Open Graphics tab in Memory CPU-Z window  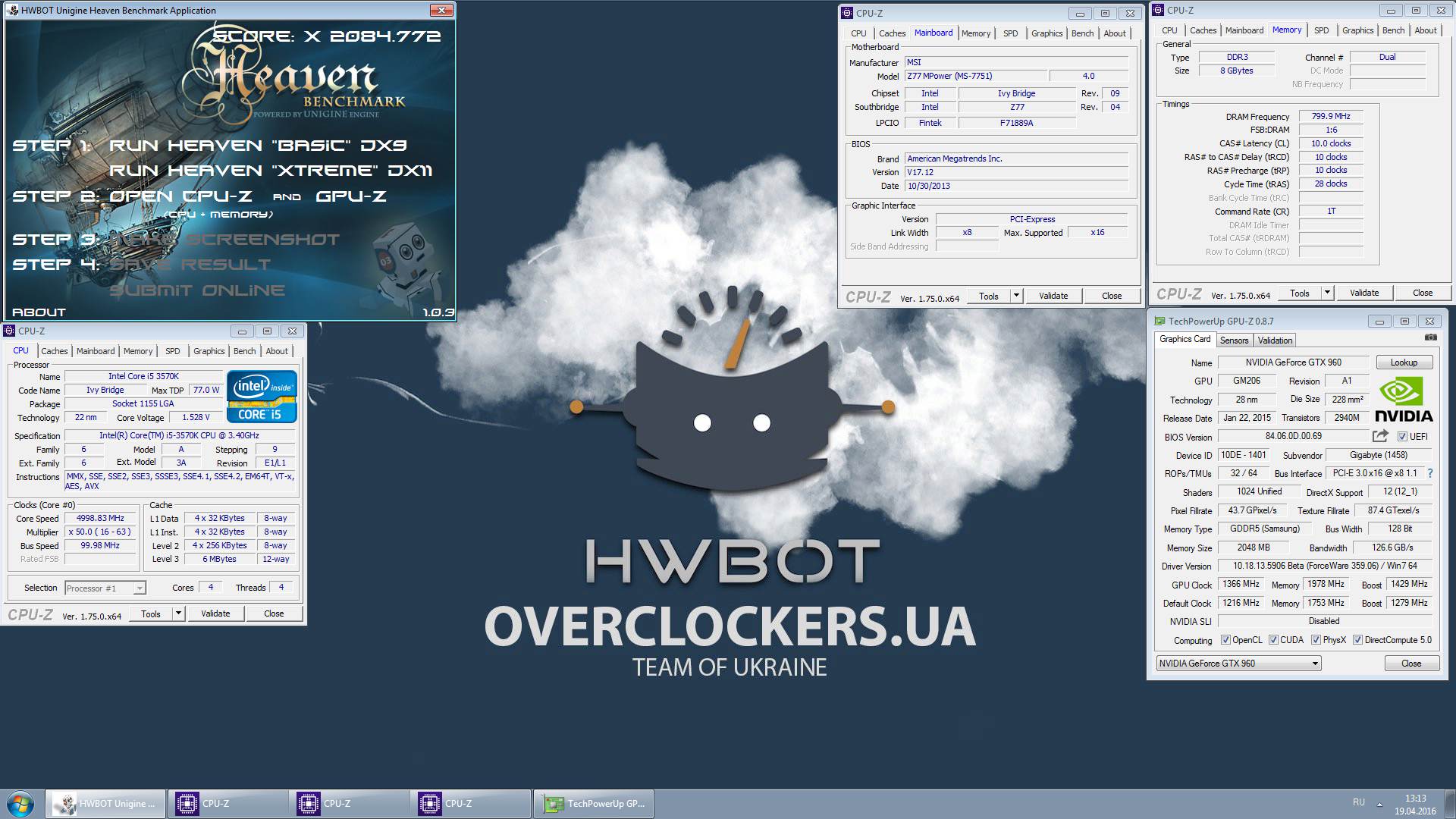click(x=1357, y=30)
